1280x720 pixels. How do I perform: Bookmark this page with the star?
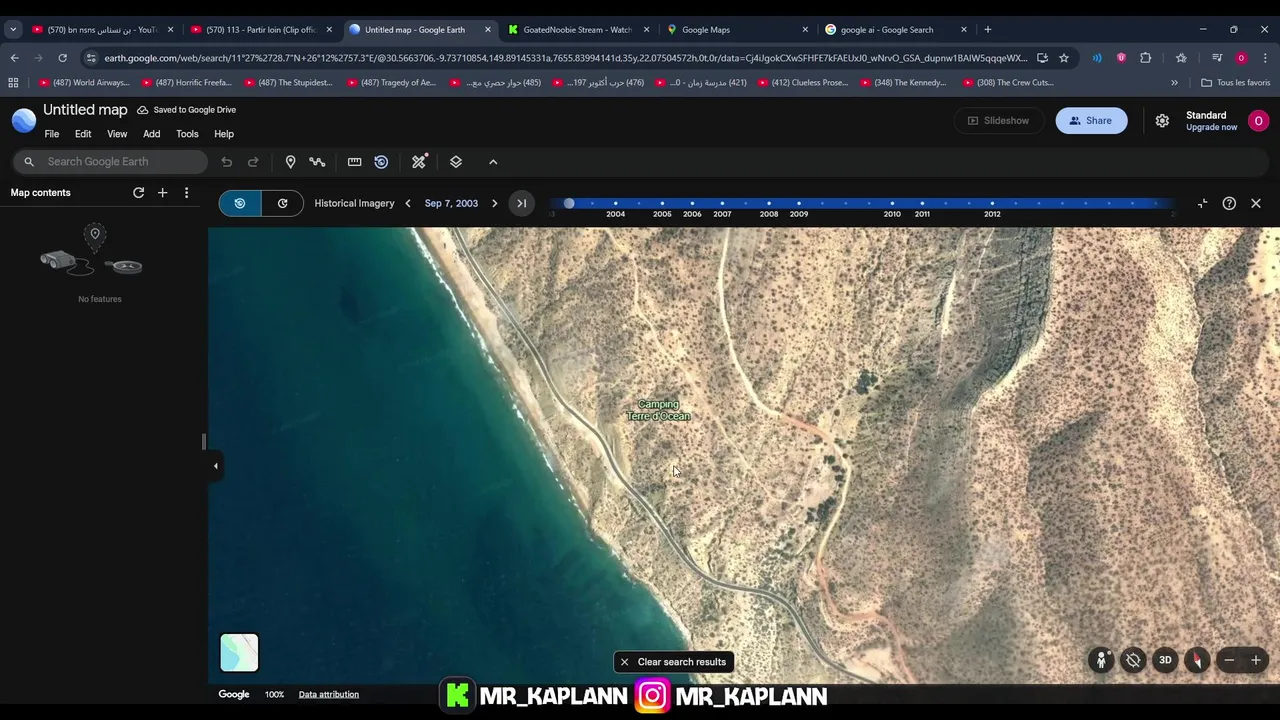pyautogui.click(x=1064, y=58)
